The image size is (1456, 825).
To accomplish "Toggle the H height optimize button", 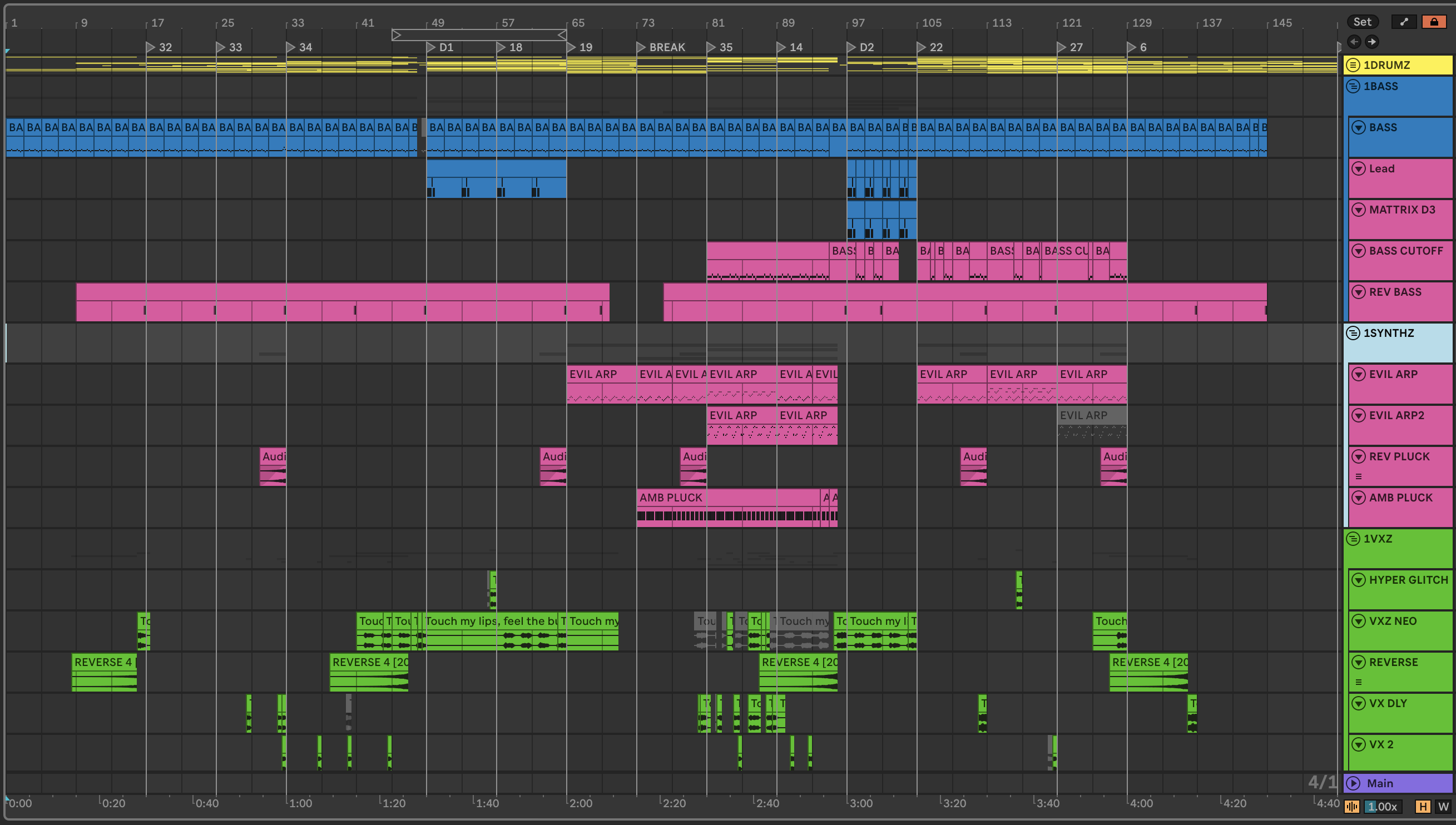I will click(1422, 806).
